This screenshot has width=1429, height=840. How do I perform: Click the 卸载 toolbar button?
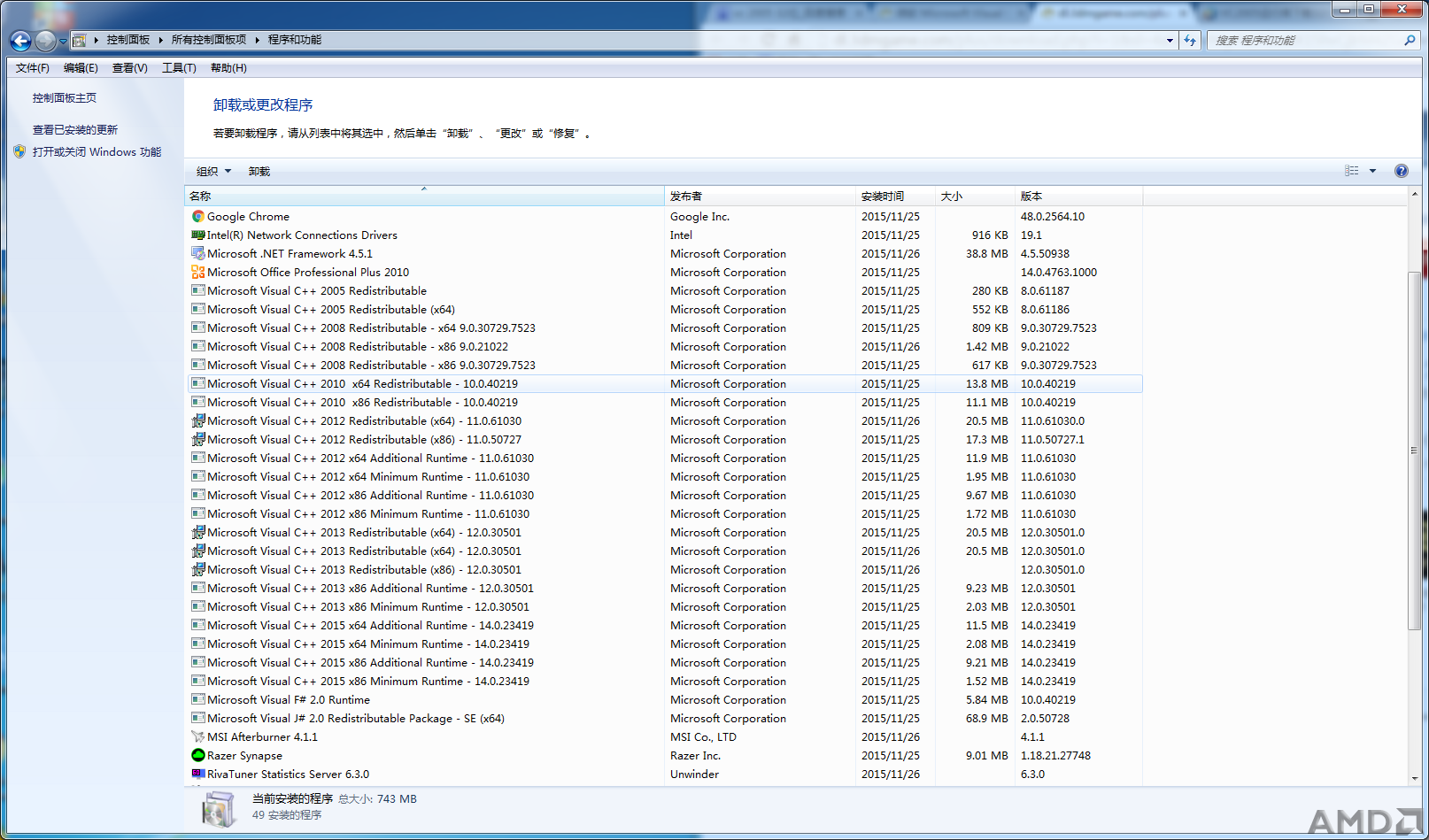(x=259, y=172)
